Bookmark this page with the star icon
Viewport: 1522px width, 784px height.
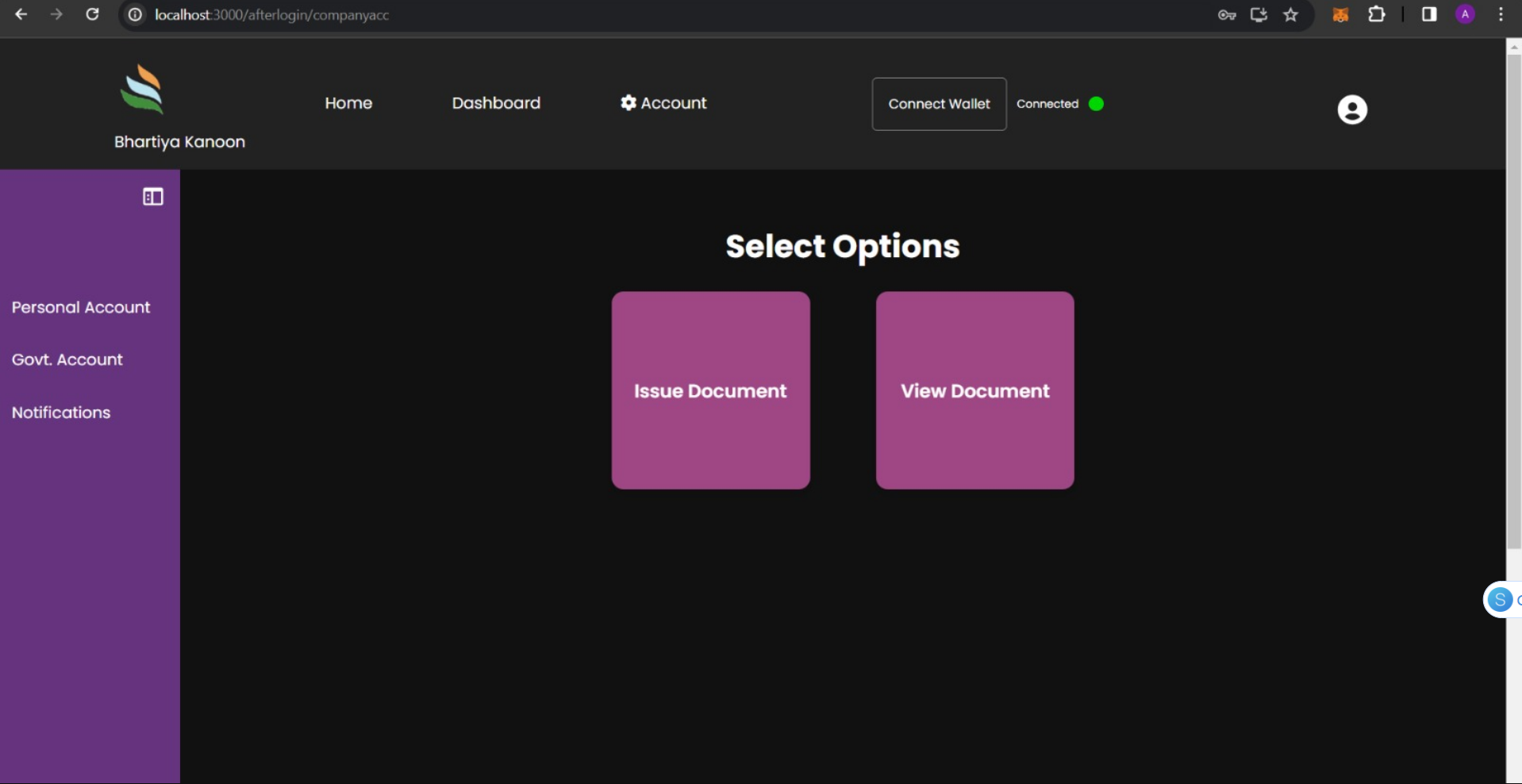point(1291,14)
